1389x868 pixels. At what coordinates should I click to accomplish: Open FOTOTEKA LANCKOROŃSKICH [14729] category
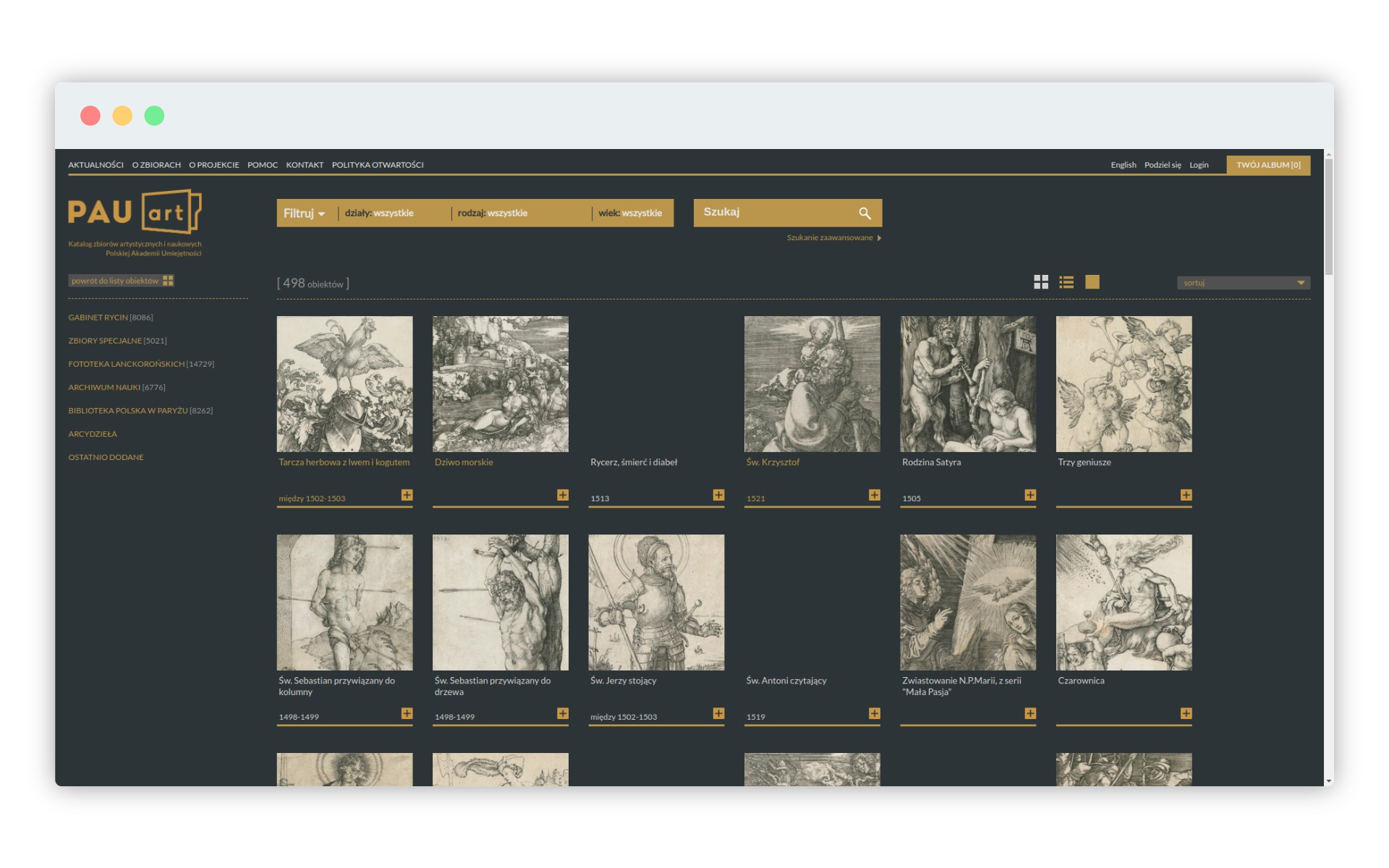tap(141, 364)
